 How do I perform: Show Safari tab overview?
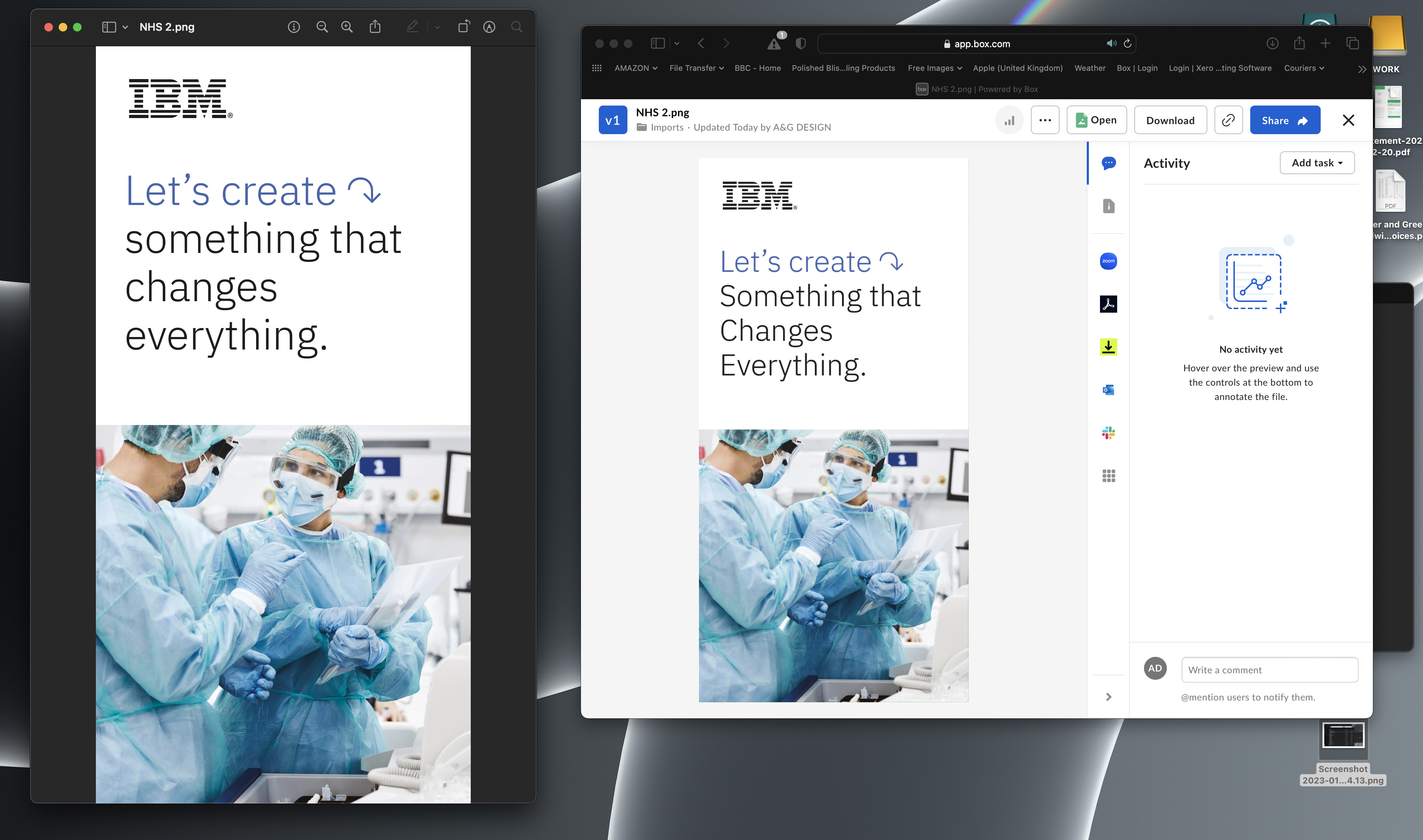coord(1353,44)
